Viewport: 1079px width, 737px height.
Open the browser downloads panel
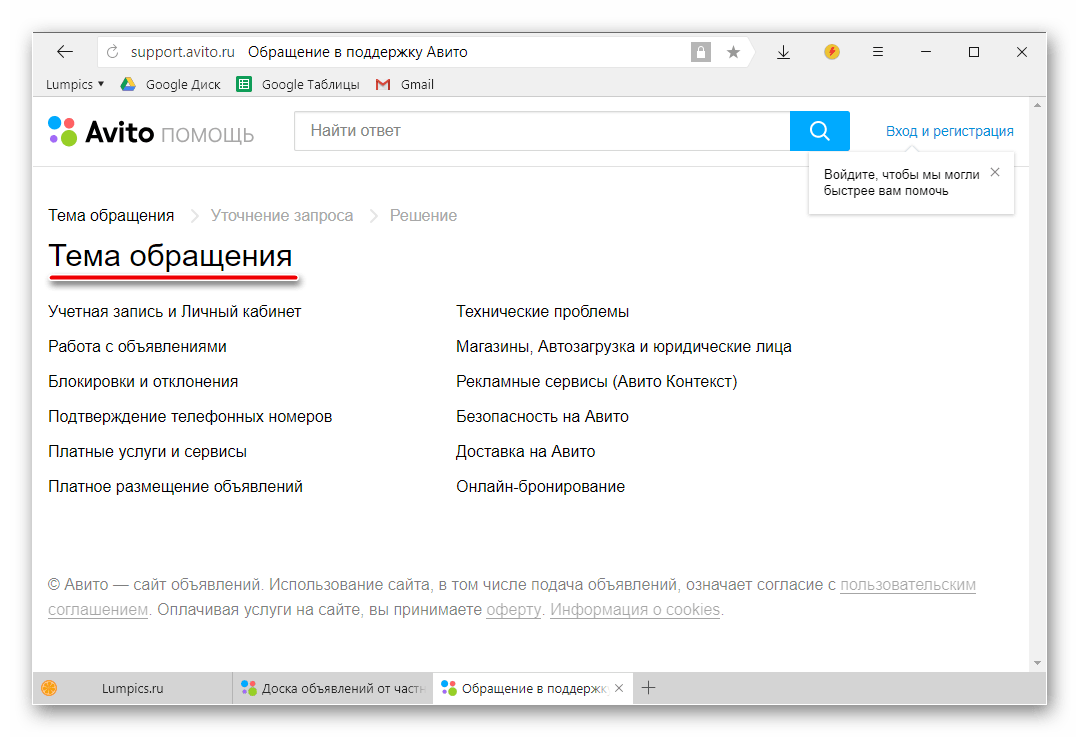783,52
